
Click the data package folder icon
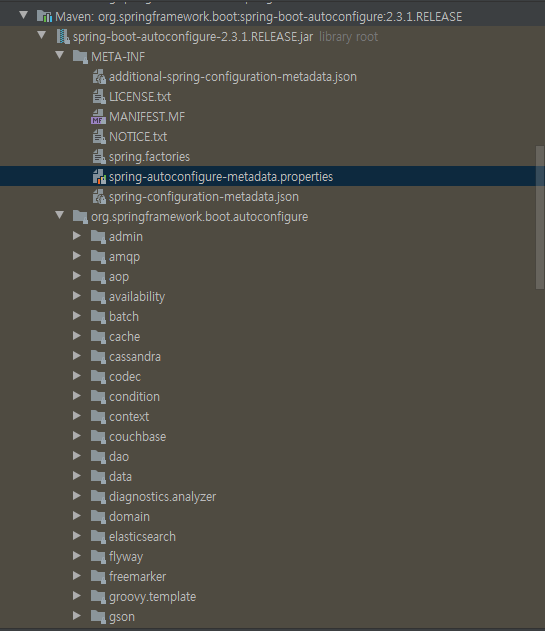click(x=98, y=477)
